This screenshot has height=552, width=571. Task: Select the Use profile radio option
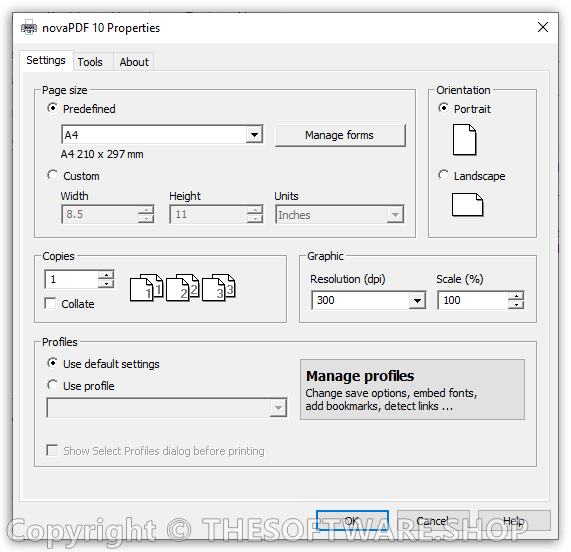tap(52, 385)
